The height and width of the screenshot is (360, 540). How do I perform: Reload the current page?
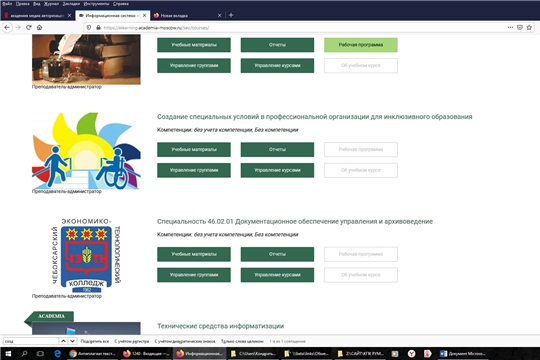coord(29,28)
